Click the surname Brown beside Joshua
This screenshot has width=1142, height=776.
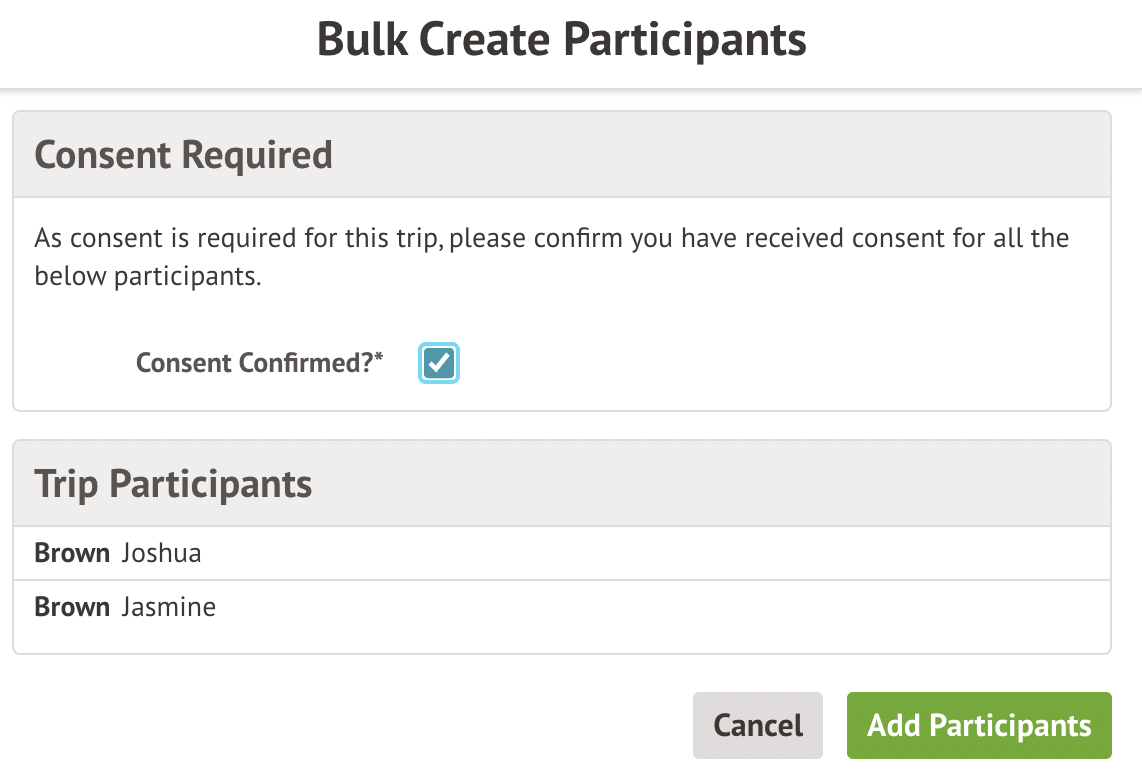click(x=72, y=553)
